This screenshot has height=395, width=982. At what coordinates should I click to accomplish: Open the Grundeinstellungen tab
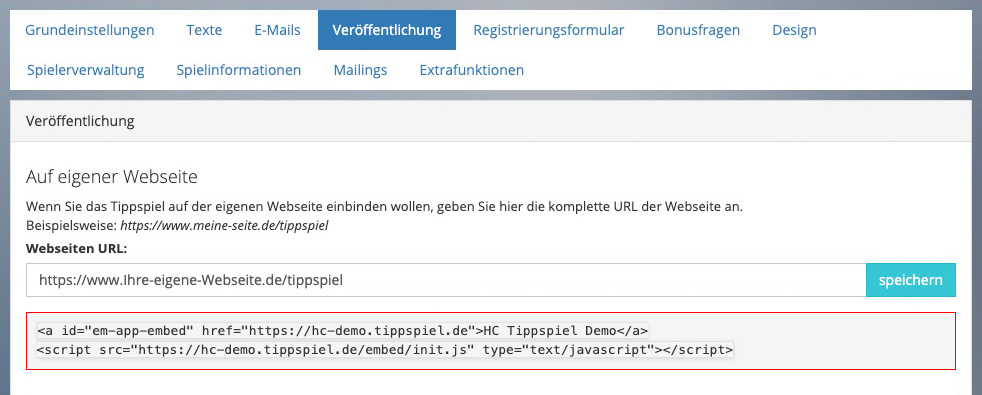(90, 30)
